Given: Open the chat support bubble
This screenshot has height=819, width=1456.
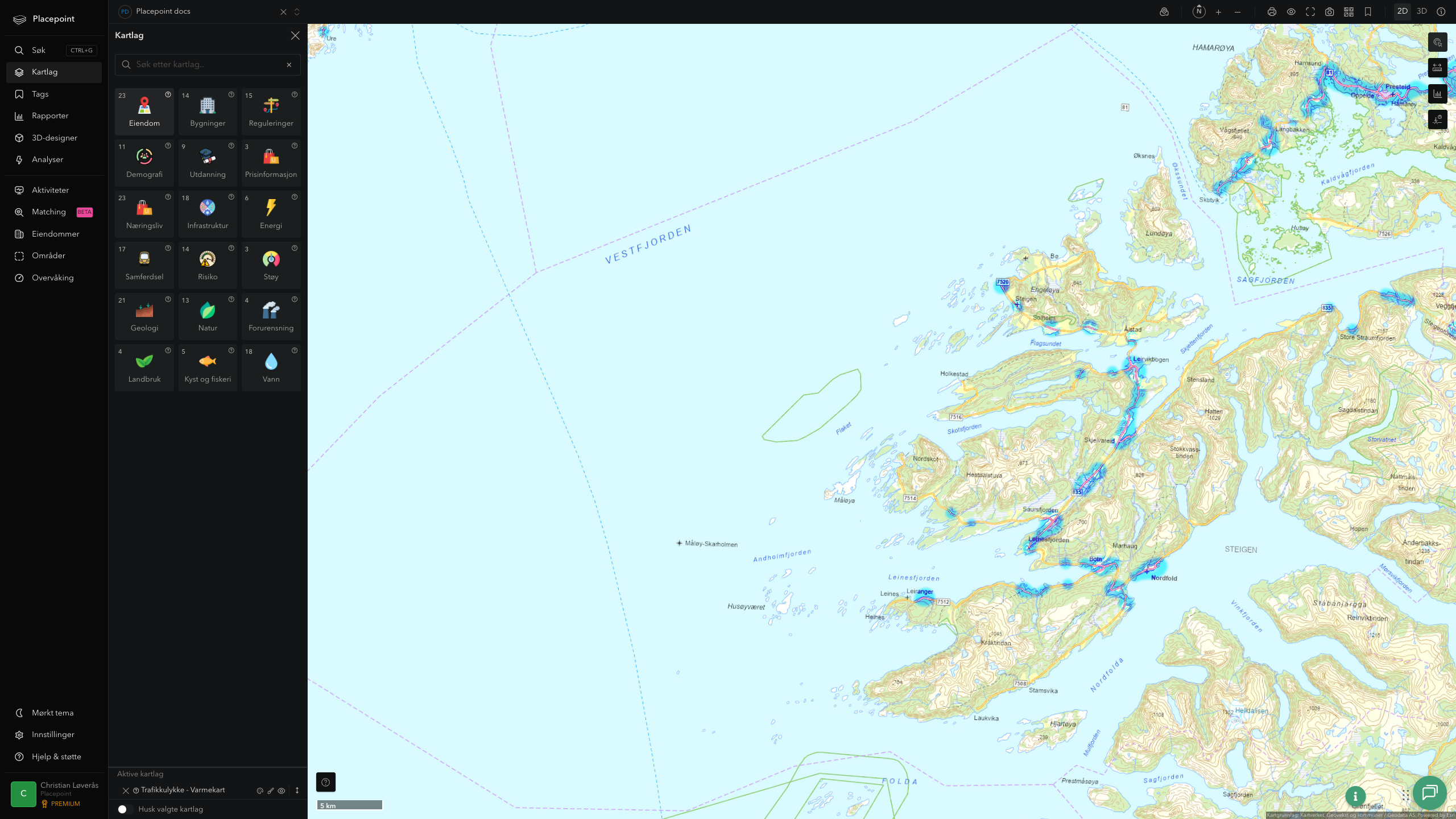Looking at the screenshot, I should click(x=1429, y=792).
